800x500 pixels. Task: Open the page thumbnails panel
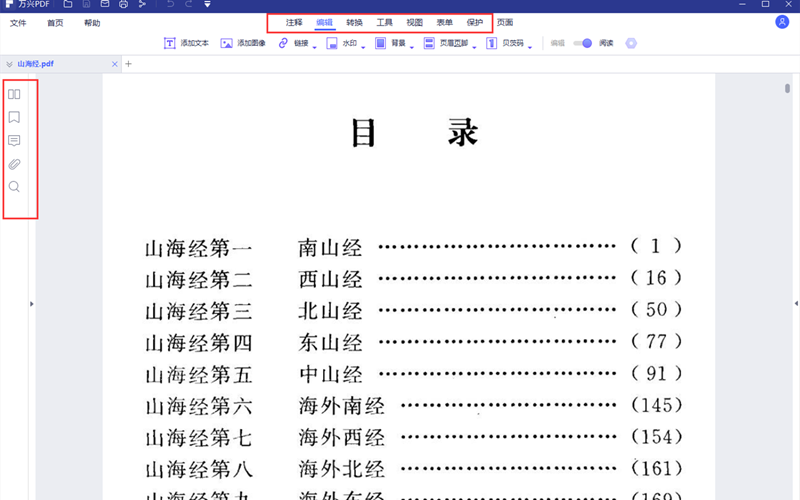[14, 95]
